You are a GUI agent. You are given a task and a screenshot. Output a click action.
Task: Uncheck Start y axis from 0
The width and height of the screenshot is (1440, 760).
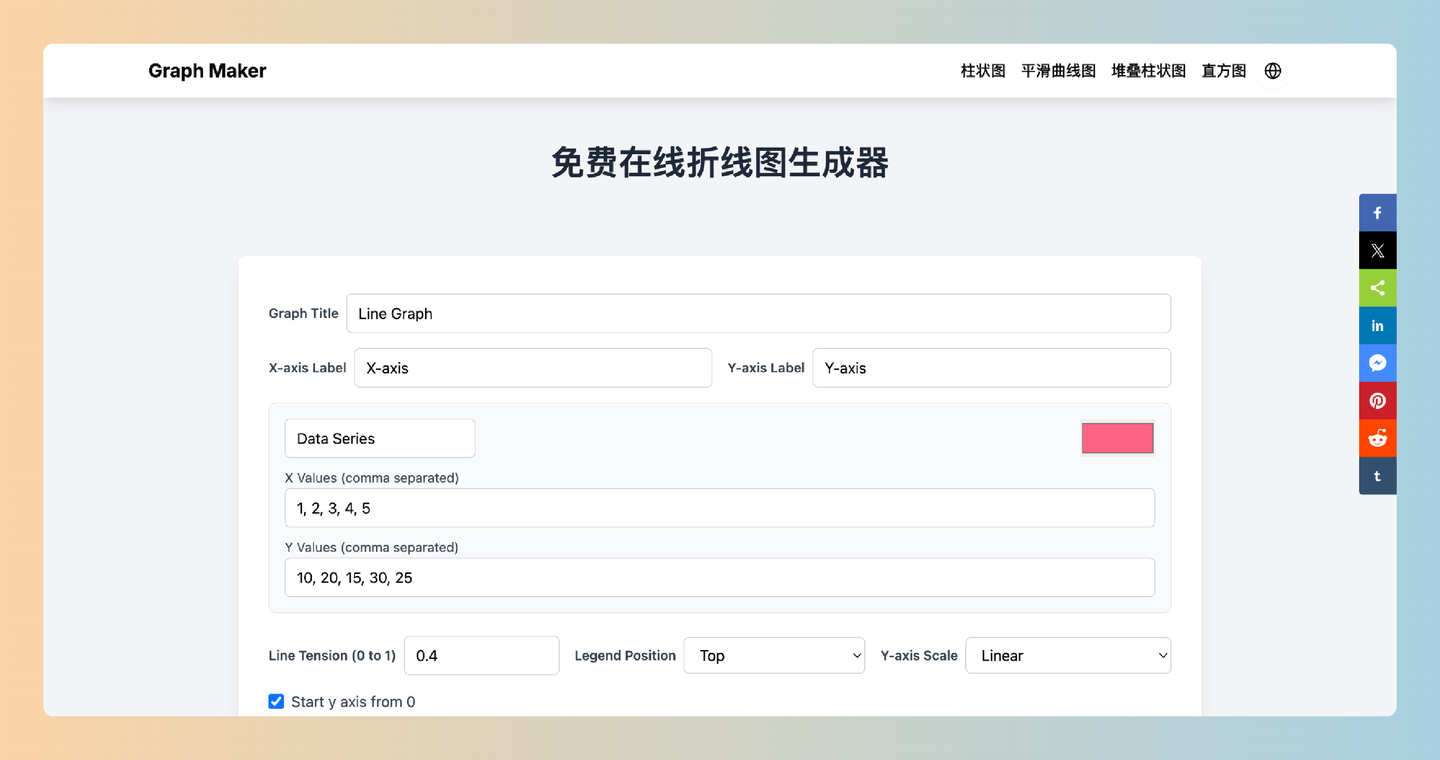(x=276, y=701)
